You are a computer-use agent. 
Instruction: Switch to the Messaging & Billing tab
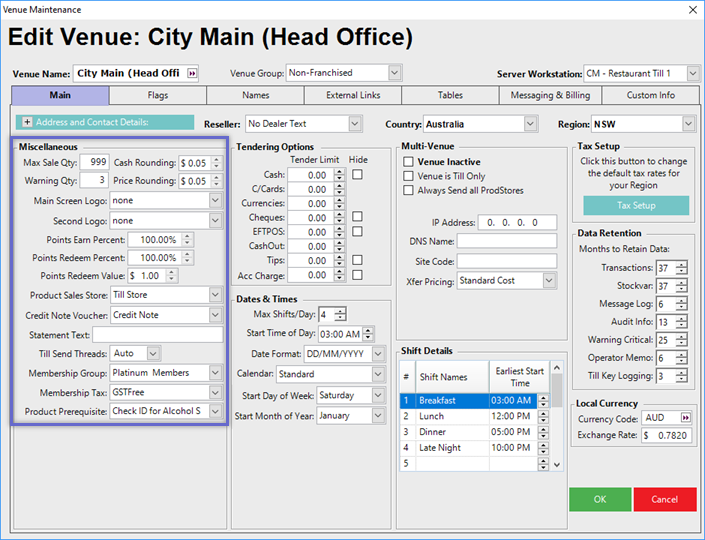pos(550,95)
